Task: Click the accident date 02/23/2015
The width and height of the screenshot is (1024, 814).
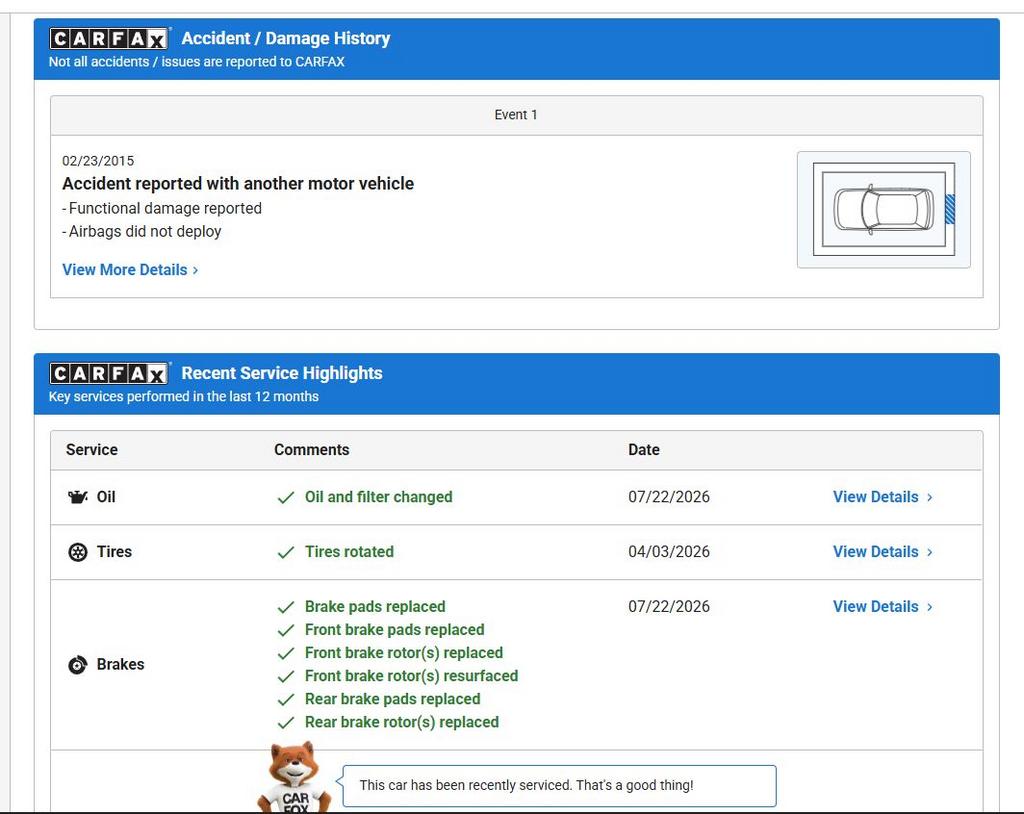Action: [x=98, y=161]
